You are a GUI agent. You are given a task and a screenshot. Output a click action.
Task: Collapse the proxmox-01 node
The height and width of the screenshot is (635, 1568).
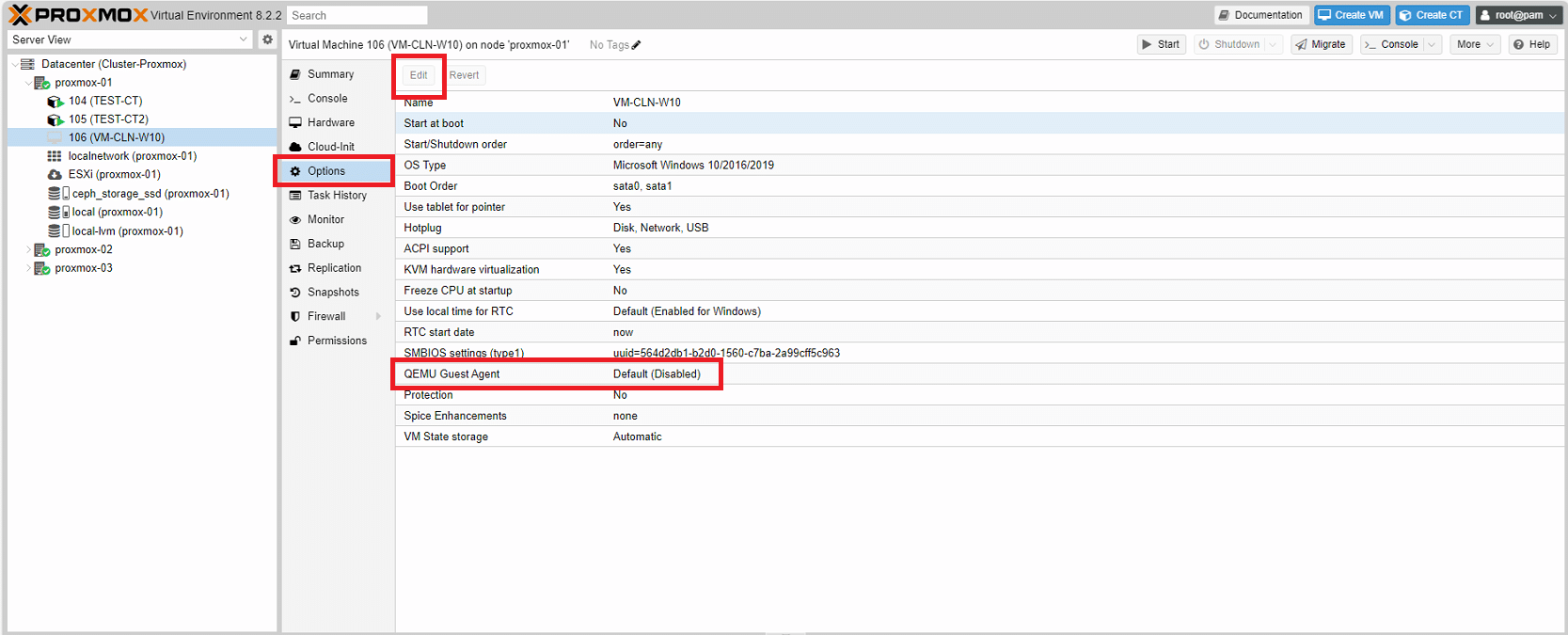click(x=28, y=83)
